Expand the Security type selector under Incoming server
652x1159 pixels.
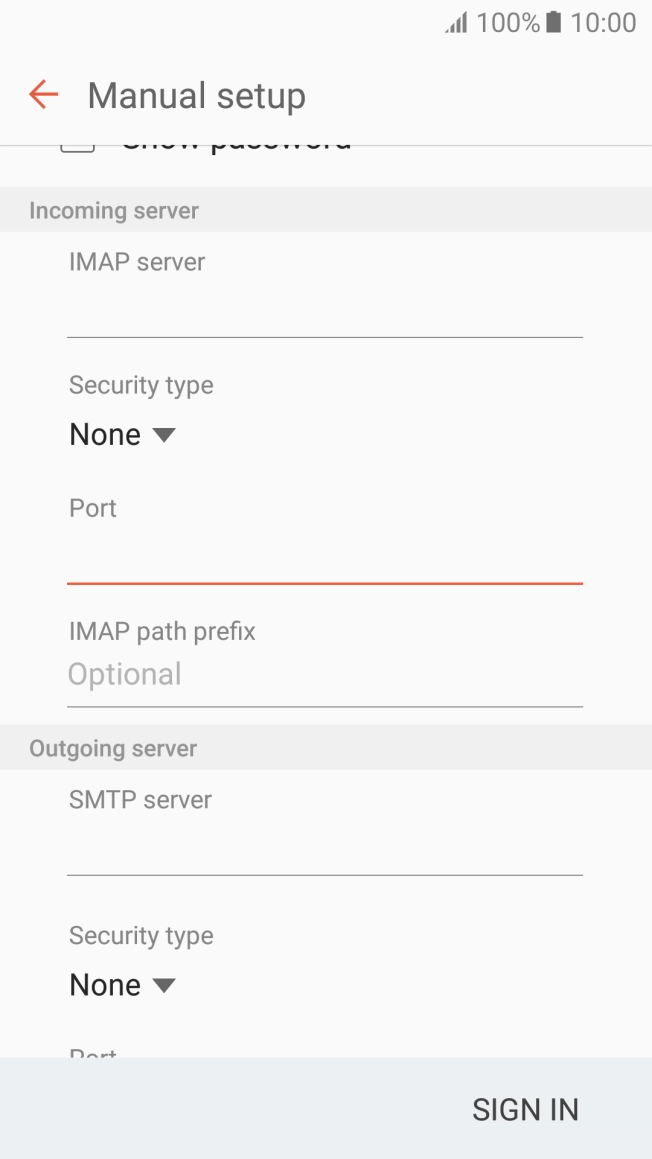click(x=122, y=434)
